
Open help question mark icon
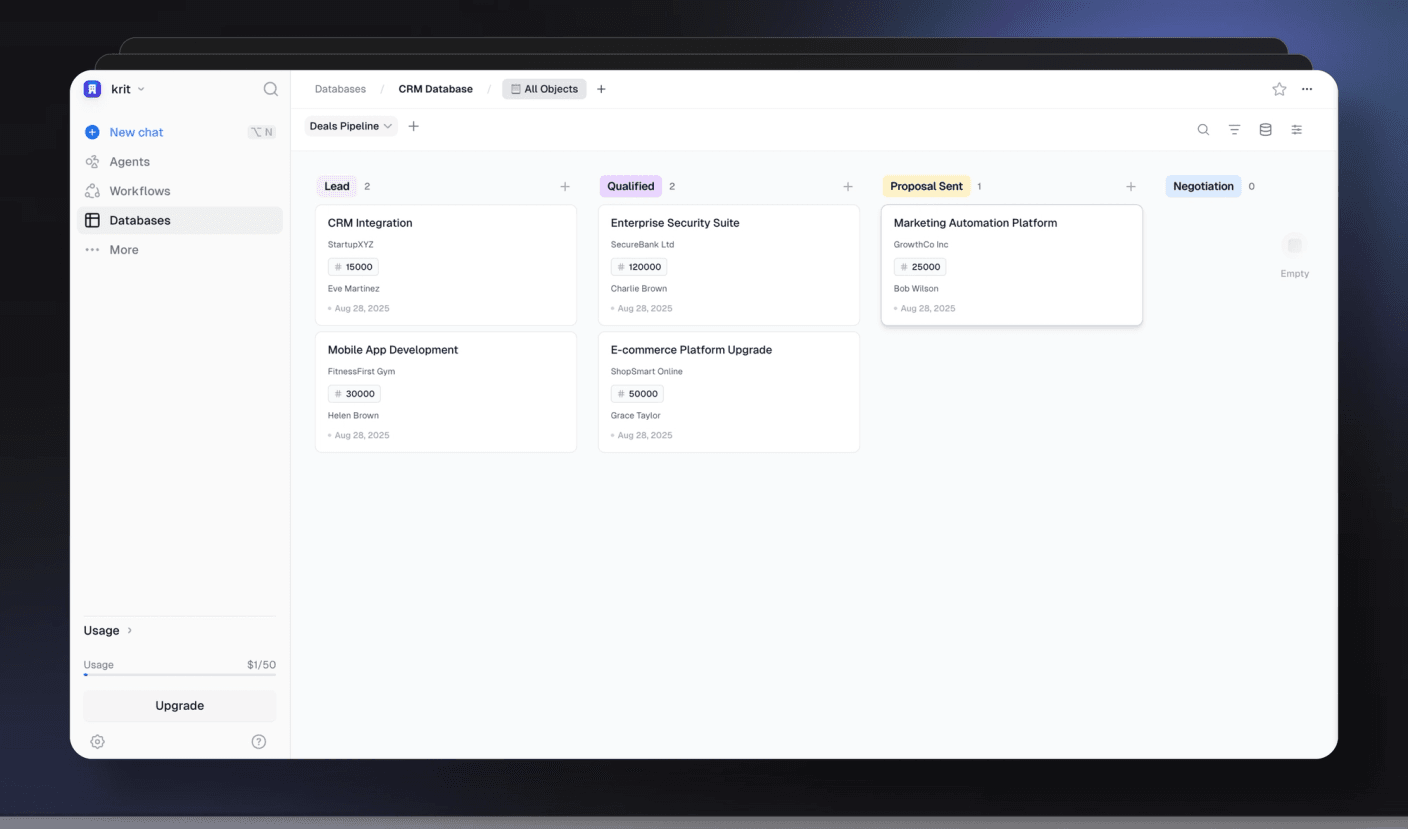click(259, 741)
